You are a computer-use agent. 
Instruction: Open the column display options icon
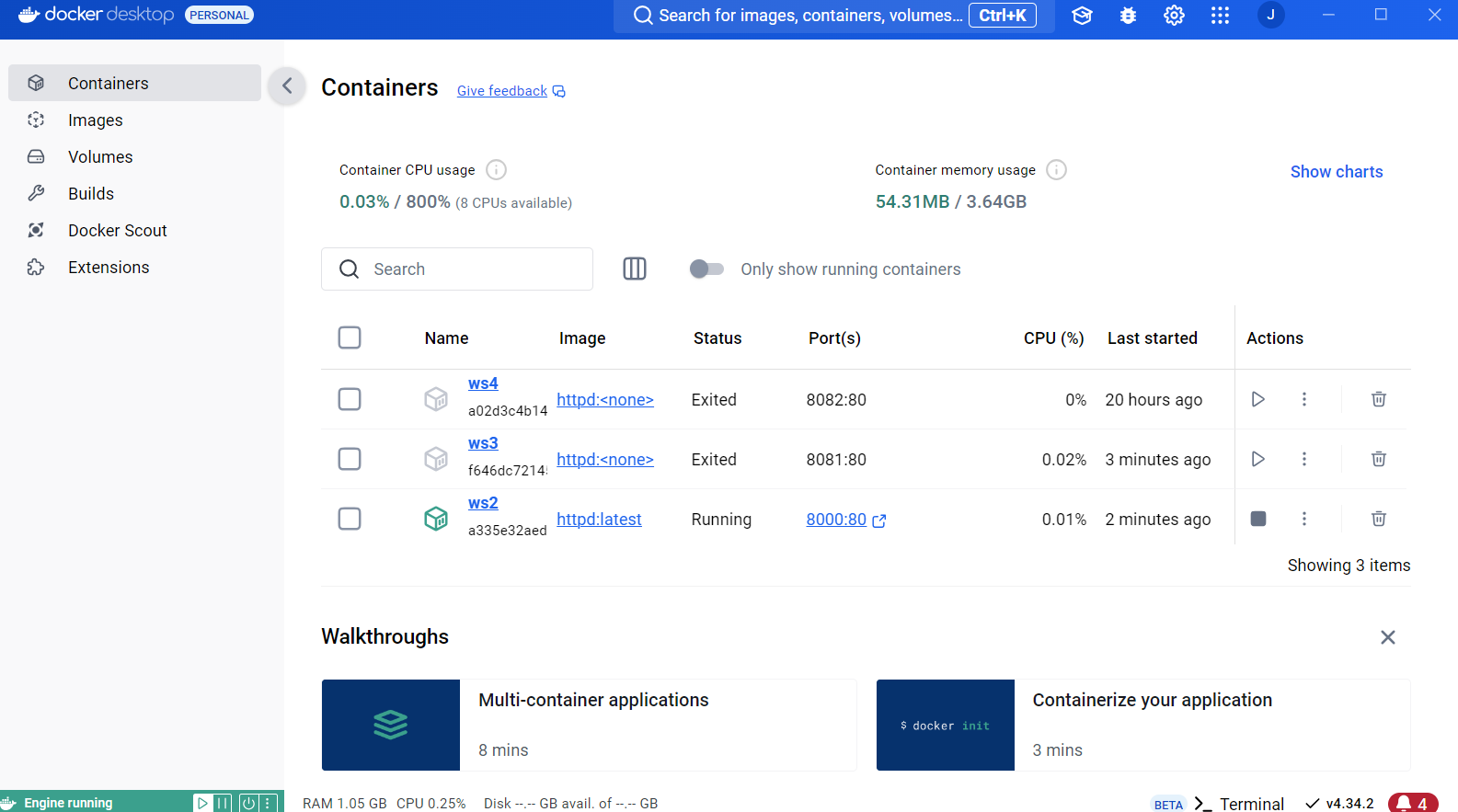coord(635,269)
